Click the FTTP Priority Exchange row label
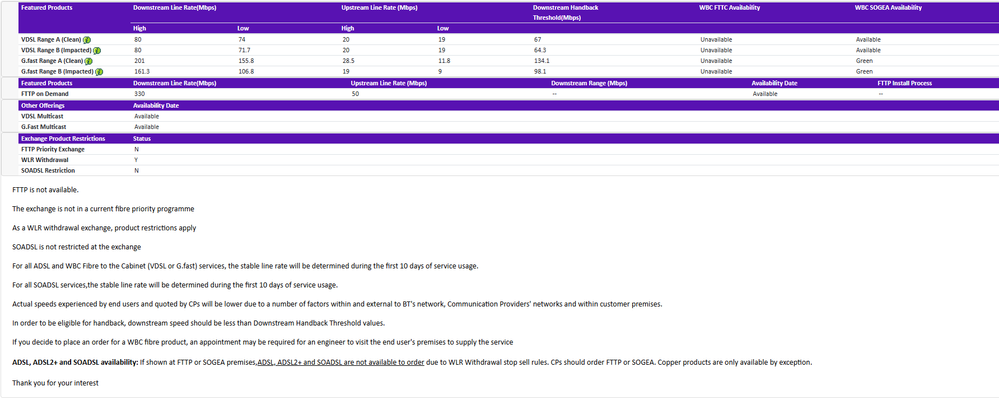 click(x=53, y=149)
